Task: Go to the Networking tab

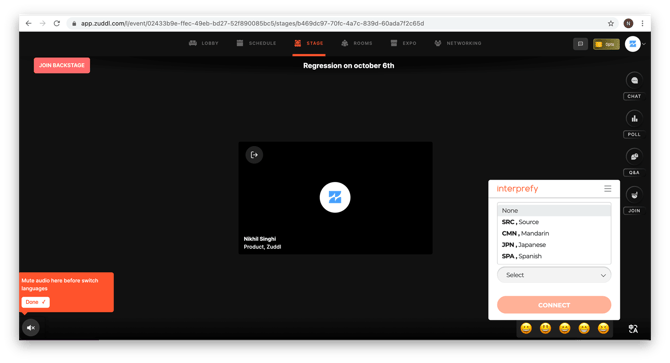Action: click(458, 43)
